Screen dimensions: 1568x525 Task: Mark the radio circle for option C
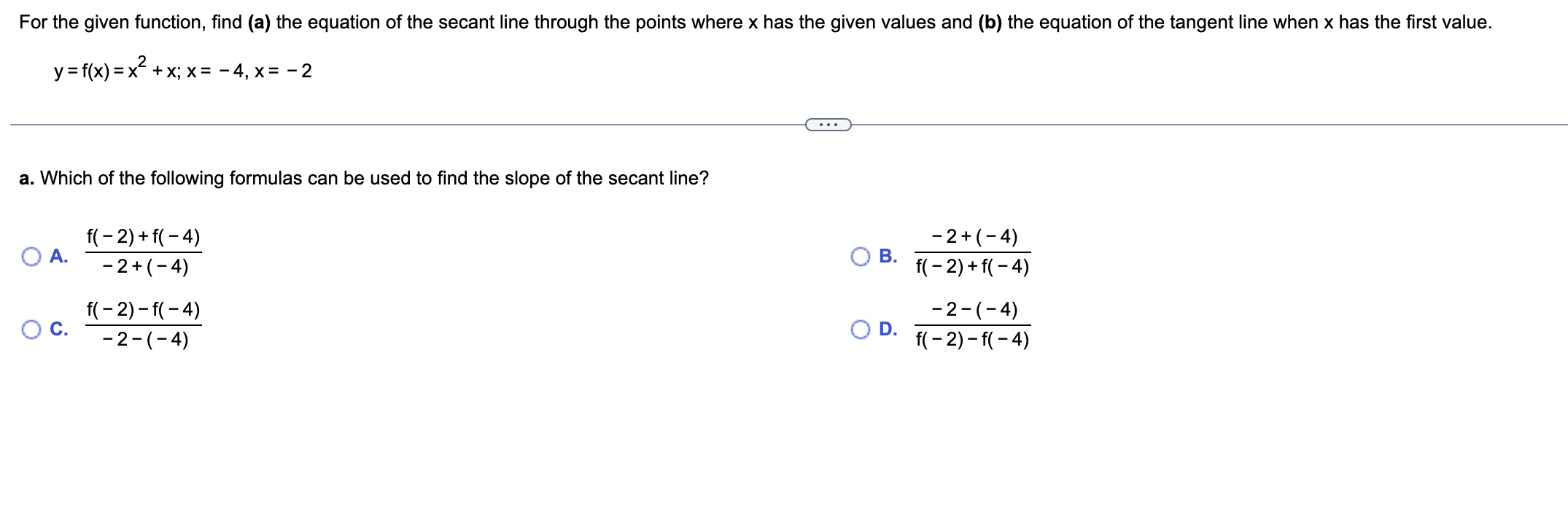(x=31, y=330)
